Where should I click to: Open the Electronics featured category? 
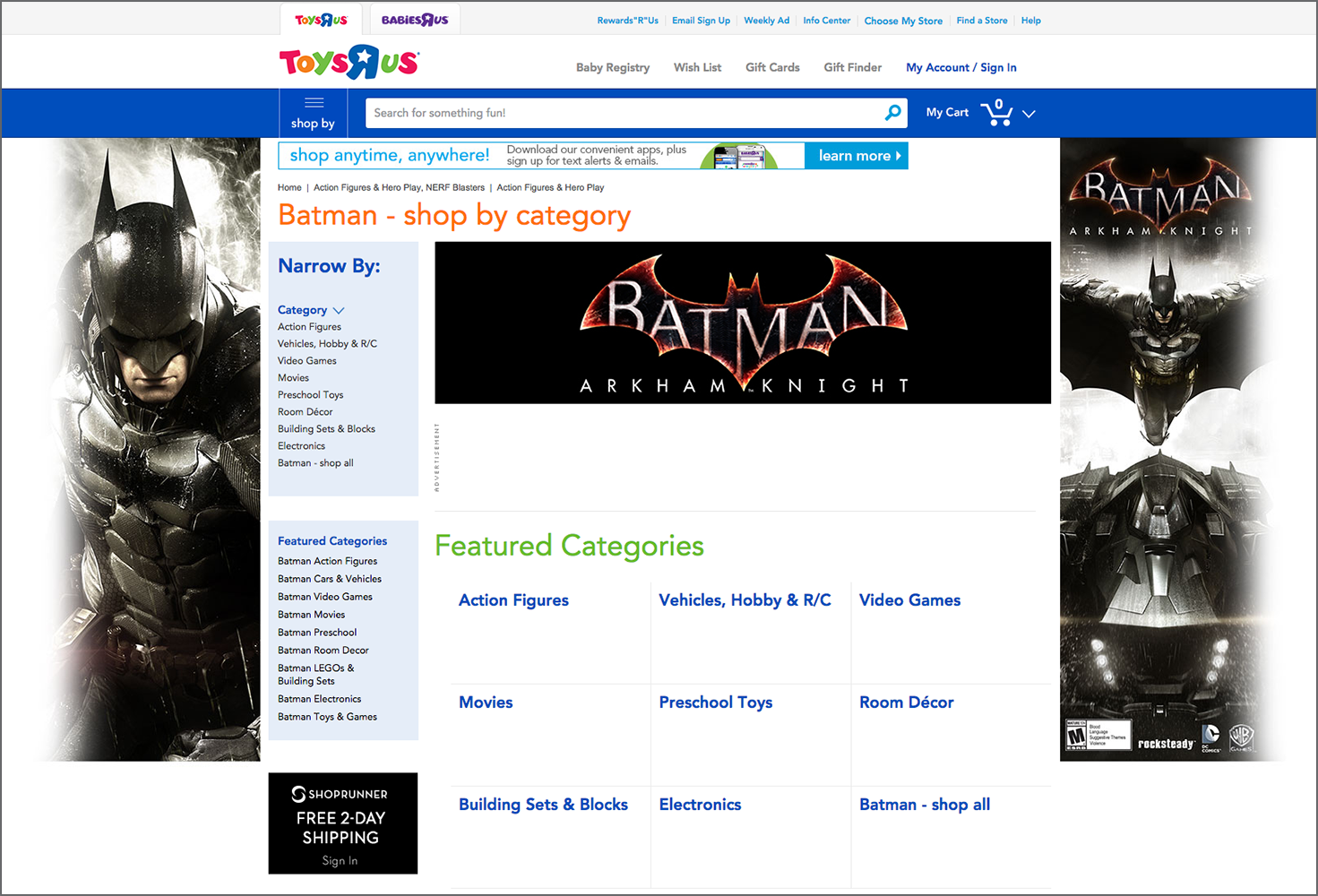(x=700, y=805)
